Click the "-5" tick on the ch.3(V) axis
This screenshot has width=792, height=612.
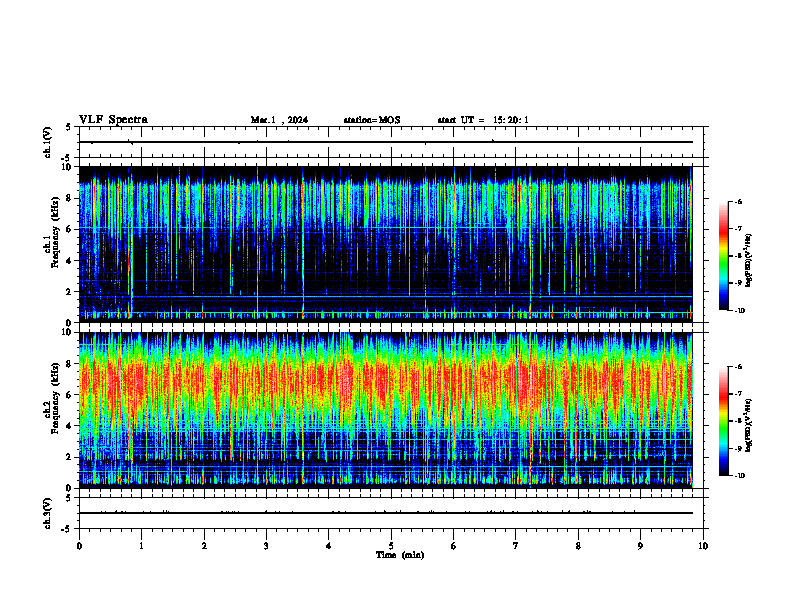(67, 529)
